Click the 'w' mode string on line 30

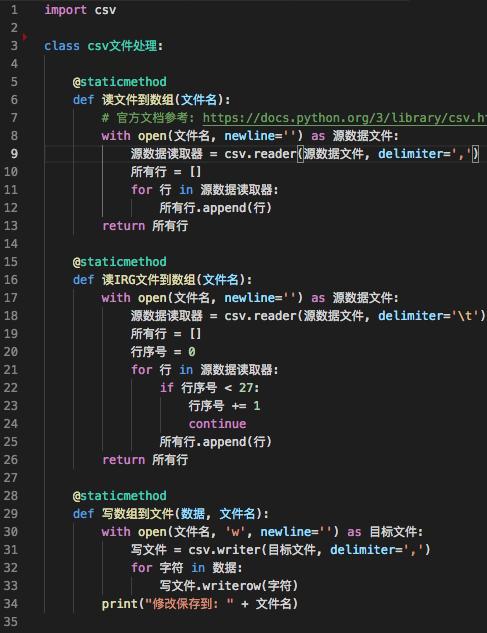coord(235,532)
